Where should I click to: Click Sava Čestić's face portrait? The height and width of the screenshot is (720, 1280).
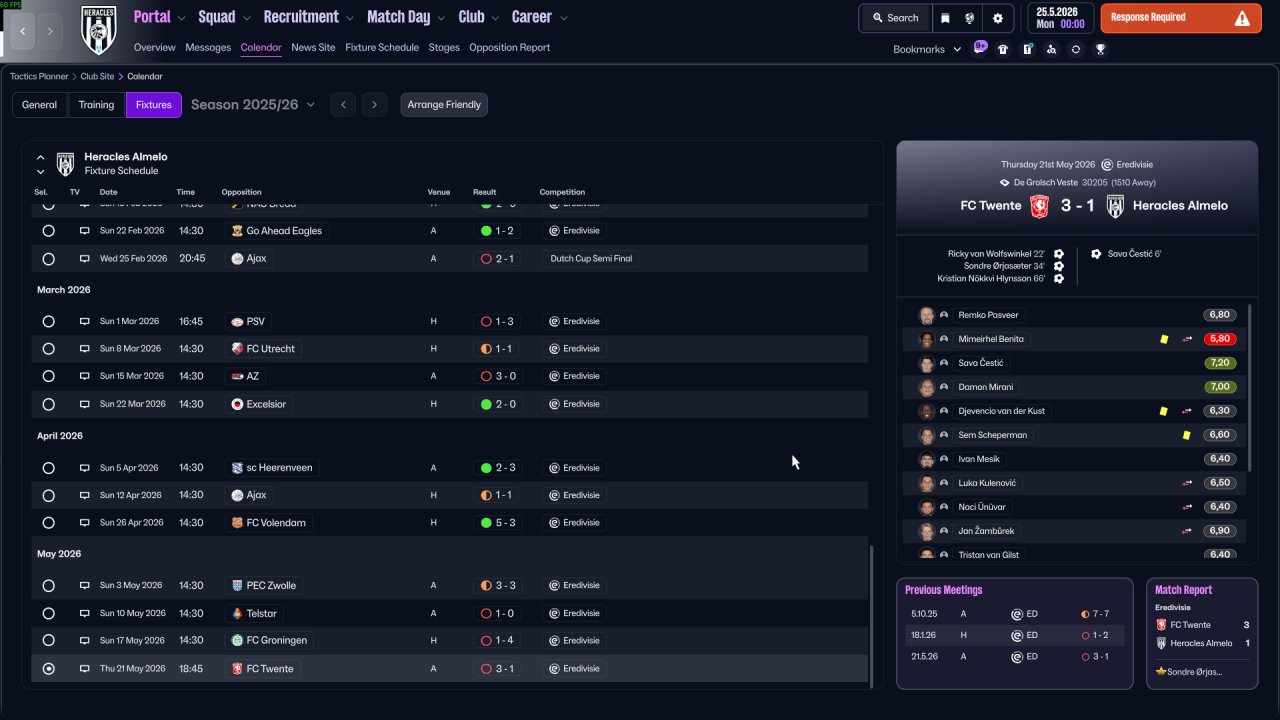(926, 363)
